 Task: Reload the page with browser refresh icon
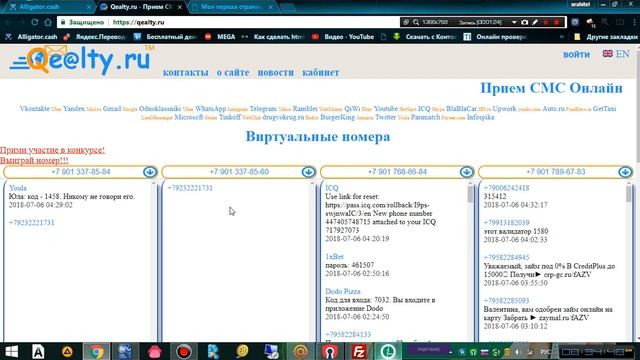pos(34,22)
